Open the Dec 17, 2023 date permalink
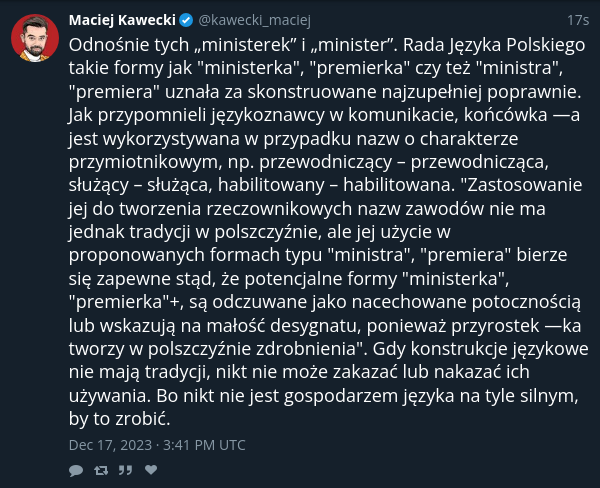600x488 pixels. (111, 445)
